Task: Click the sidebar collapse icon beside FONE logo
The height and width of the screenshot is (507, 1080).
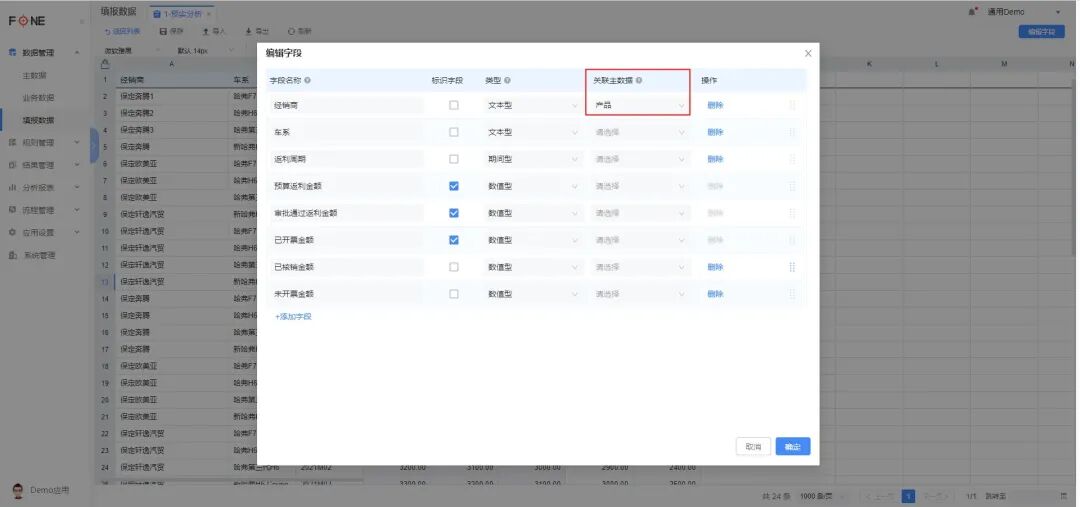Action: (82, 21)
